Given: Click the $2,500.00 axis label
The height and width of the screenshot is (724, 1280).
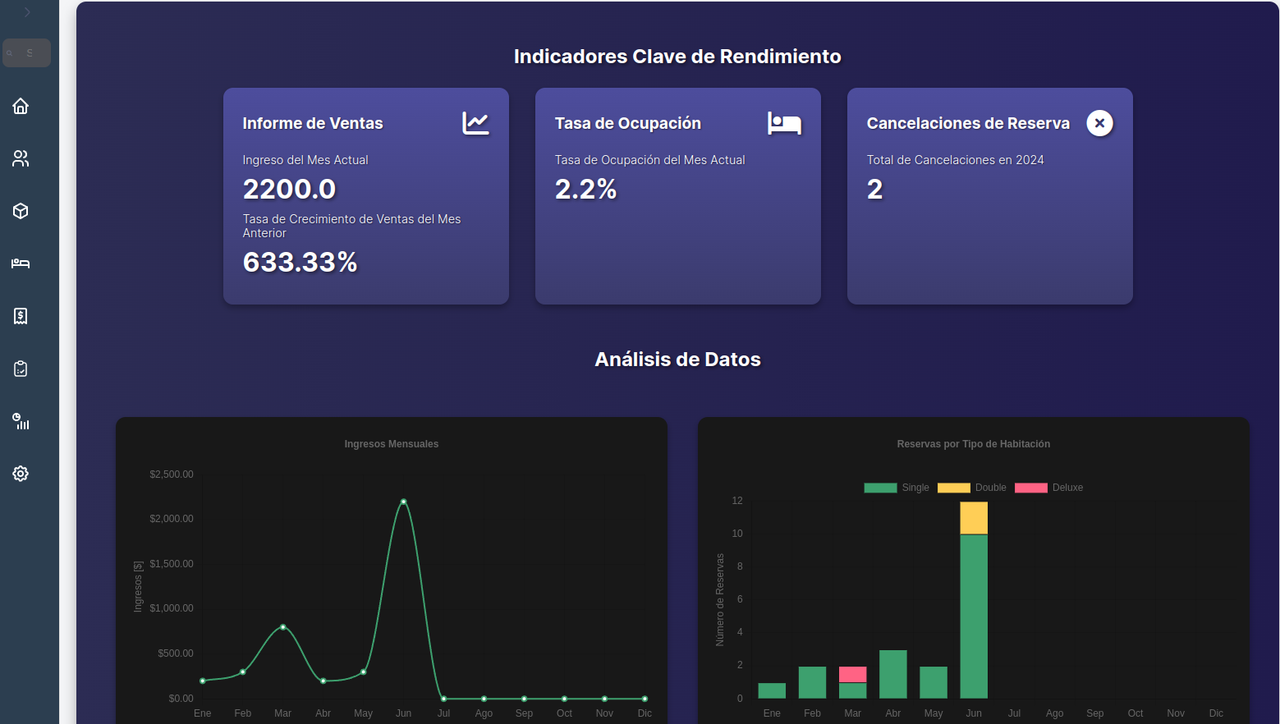Looking at the screenshot, I should click(172, 474).
